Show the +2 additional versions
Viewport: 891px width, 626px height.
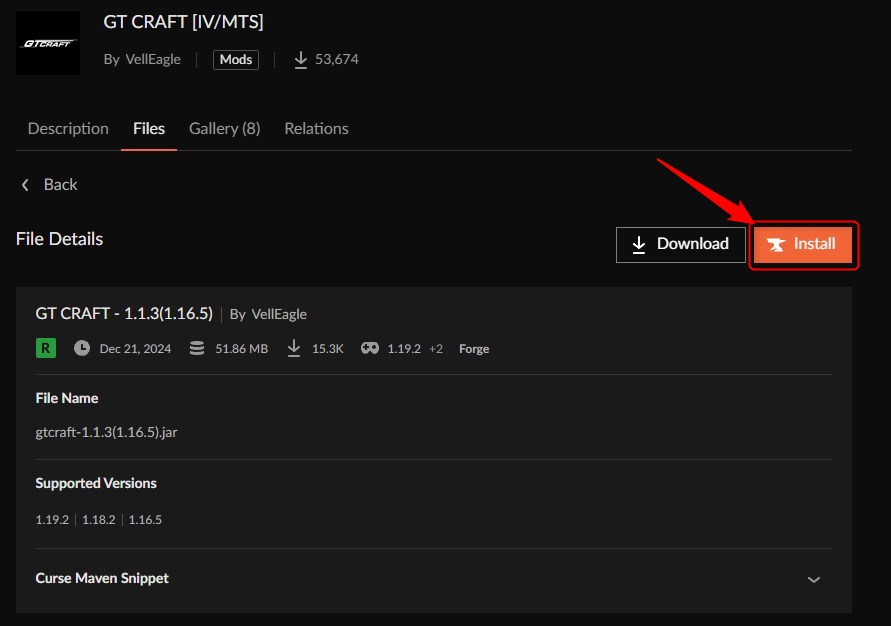click(436, 349)
